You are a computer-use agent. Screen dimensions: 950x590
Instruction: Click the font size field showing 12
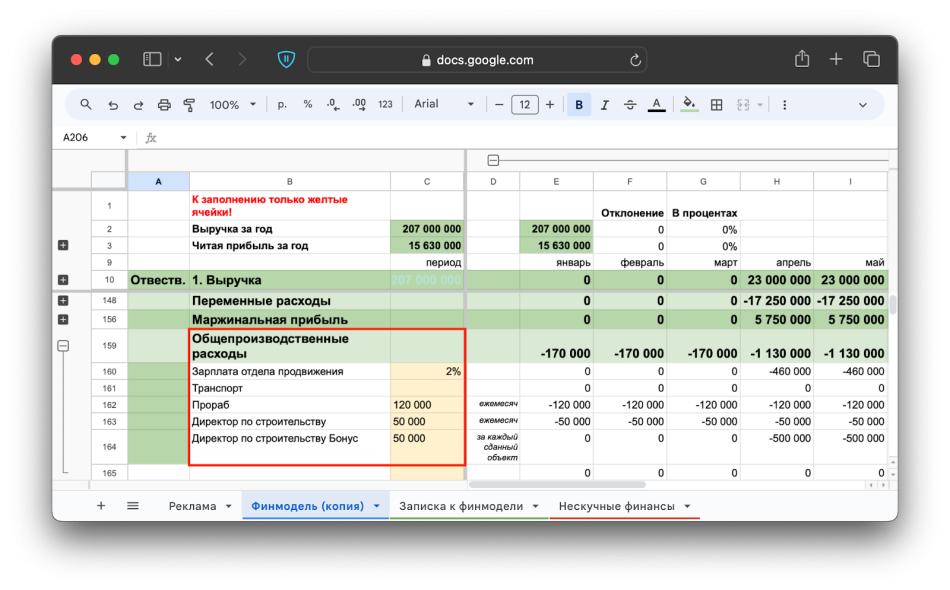(525, 105)
